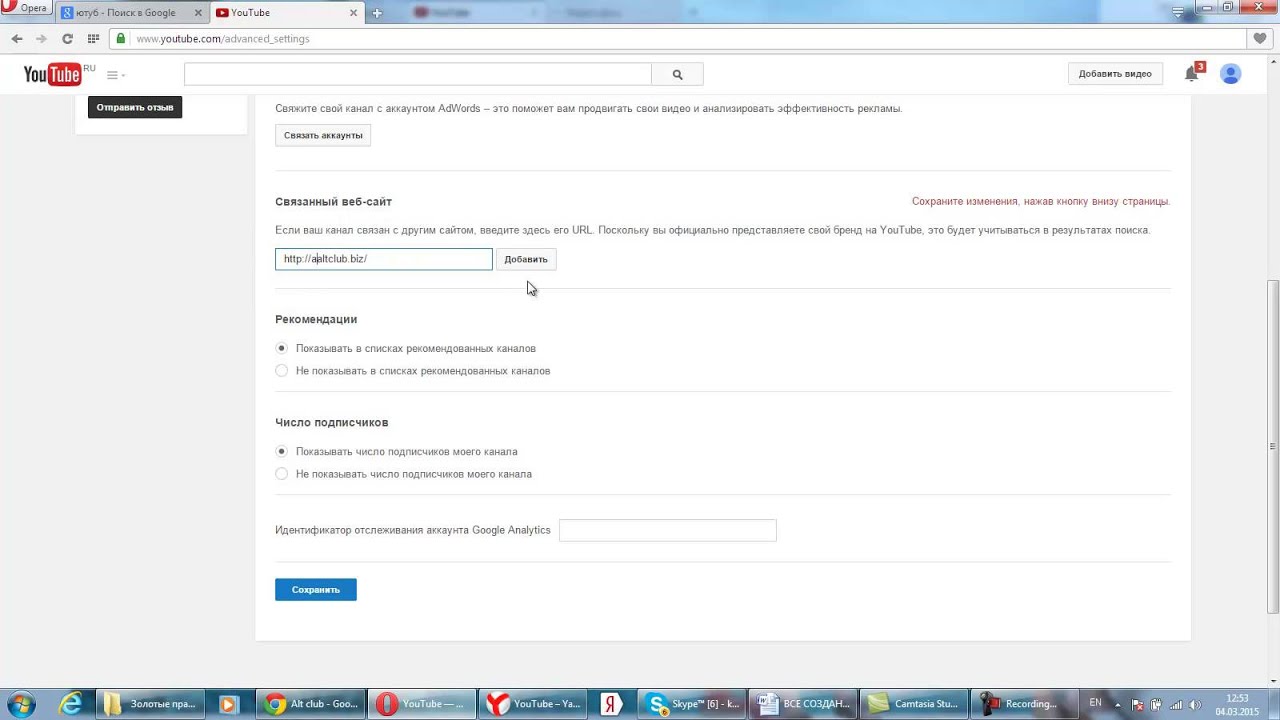Viewport: 1280px width, 720px height.
Task: Click Добавить next to website URL
Action: 526,259
